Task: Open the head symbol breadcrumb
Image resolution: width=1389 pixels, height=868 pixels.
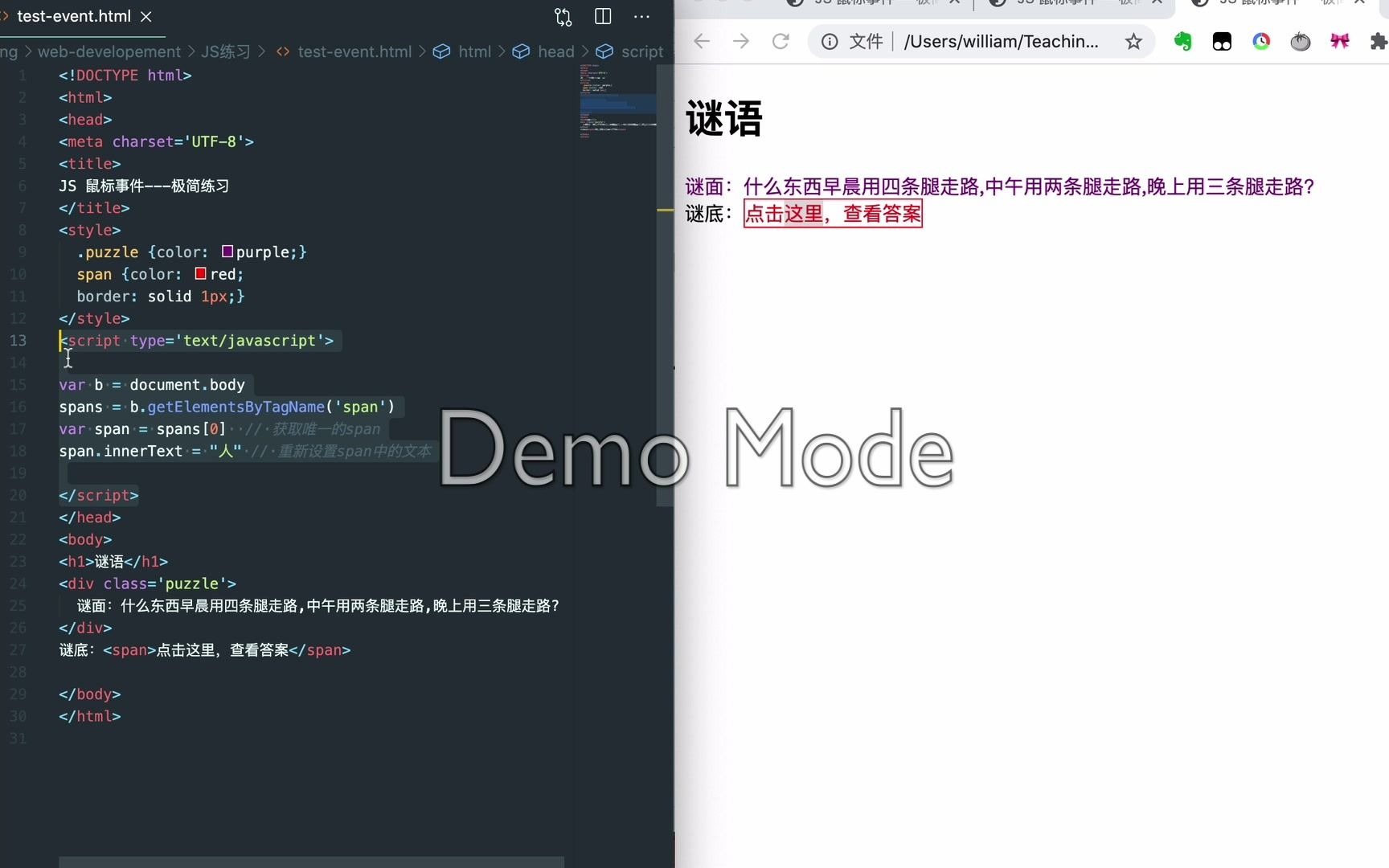Action: tap(544, 51)
